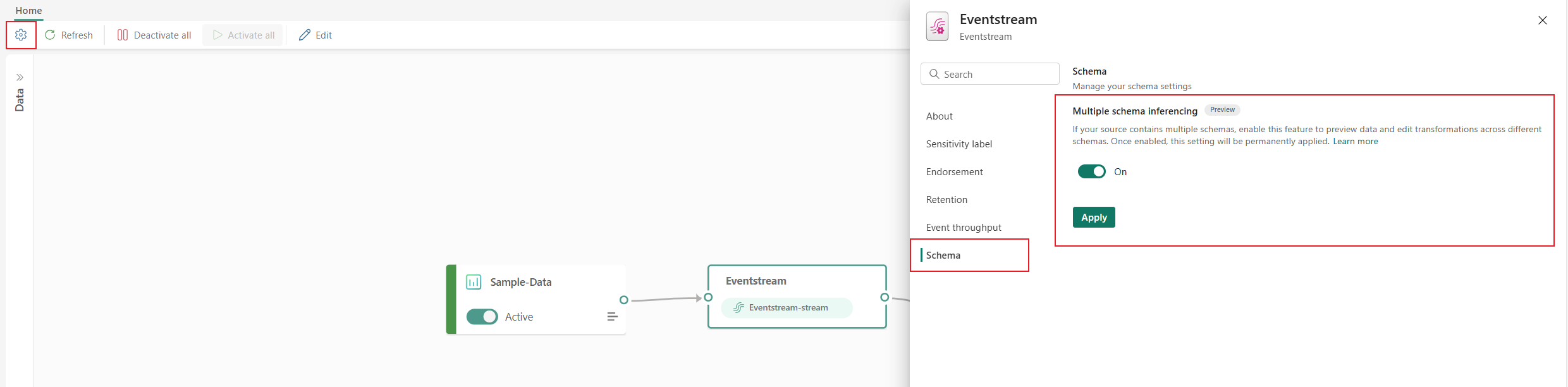The height and width of the screenshot is (387, 1568).
Task: Click Deactivate all pause icon
Action: tap(123, 35)
